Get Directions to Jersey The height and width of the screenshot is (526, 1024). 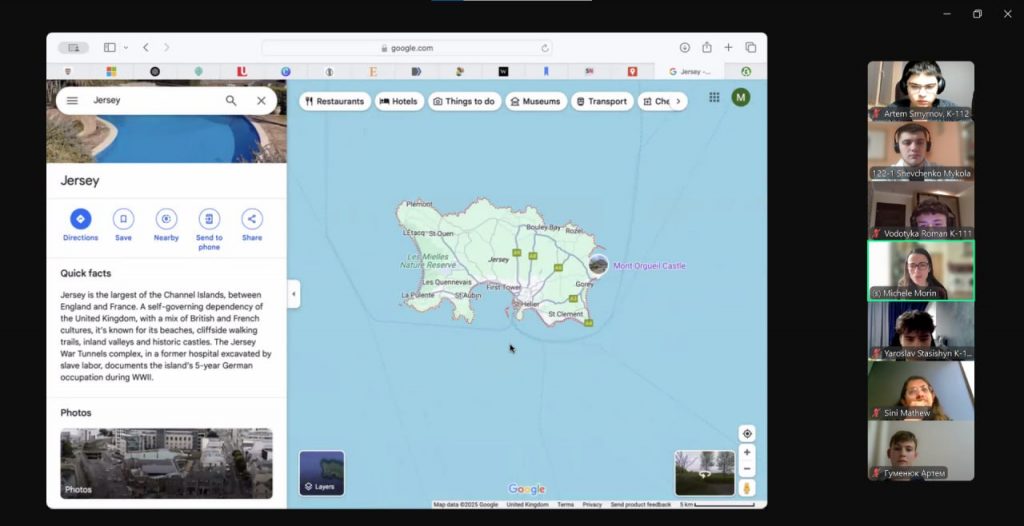click(x=80, y=220)
